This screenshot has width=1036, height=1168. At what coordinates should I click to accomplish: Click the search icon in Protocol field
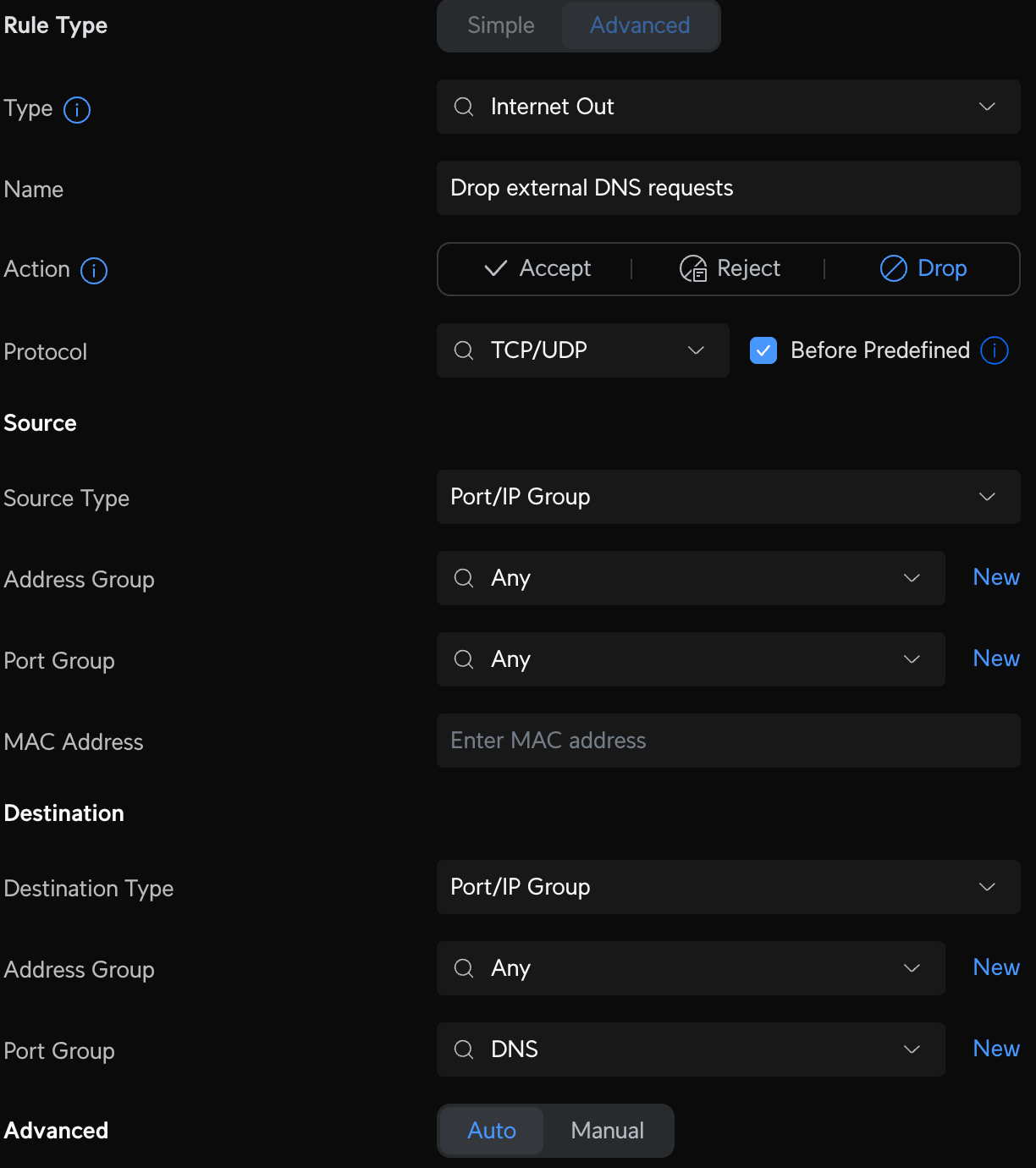click(x=464, y=350)
